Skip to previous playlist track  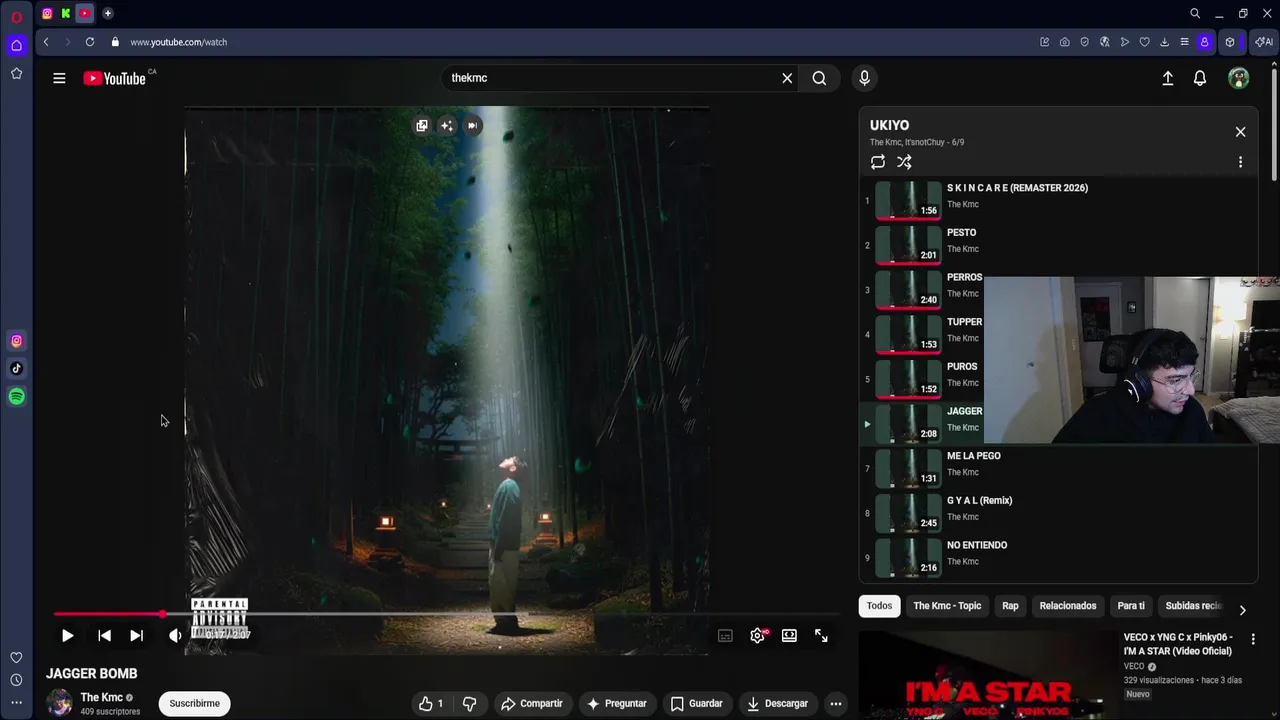click(104, 636)
